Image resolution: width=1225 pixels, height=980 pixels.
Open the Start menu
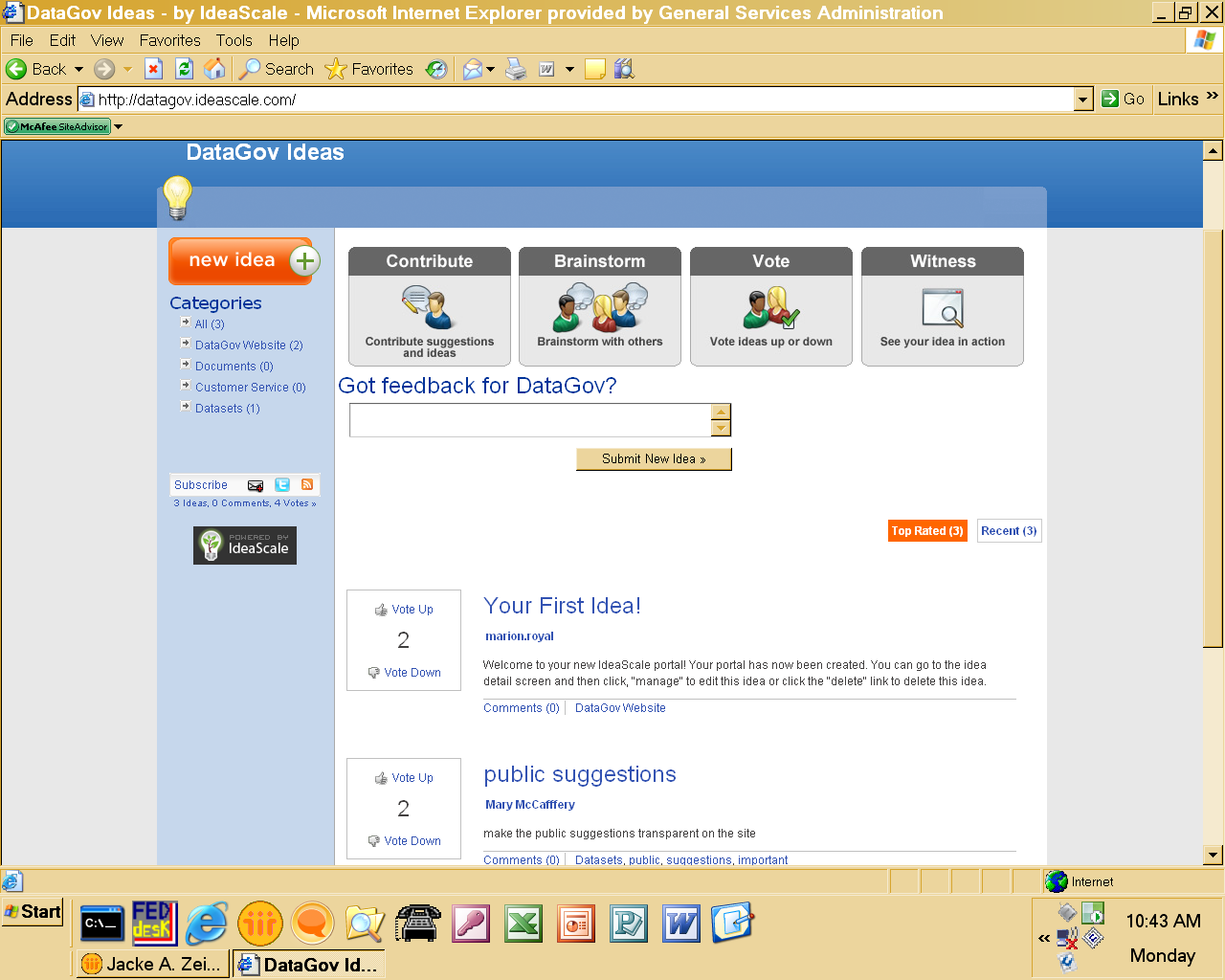33,912
